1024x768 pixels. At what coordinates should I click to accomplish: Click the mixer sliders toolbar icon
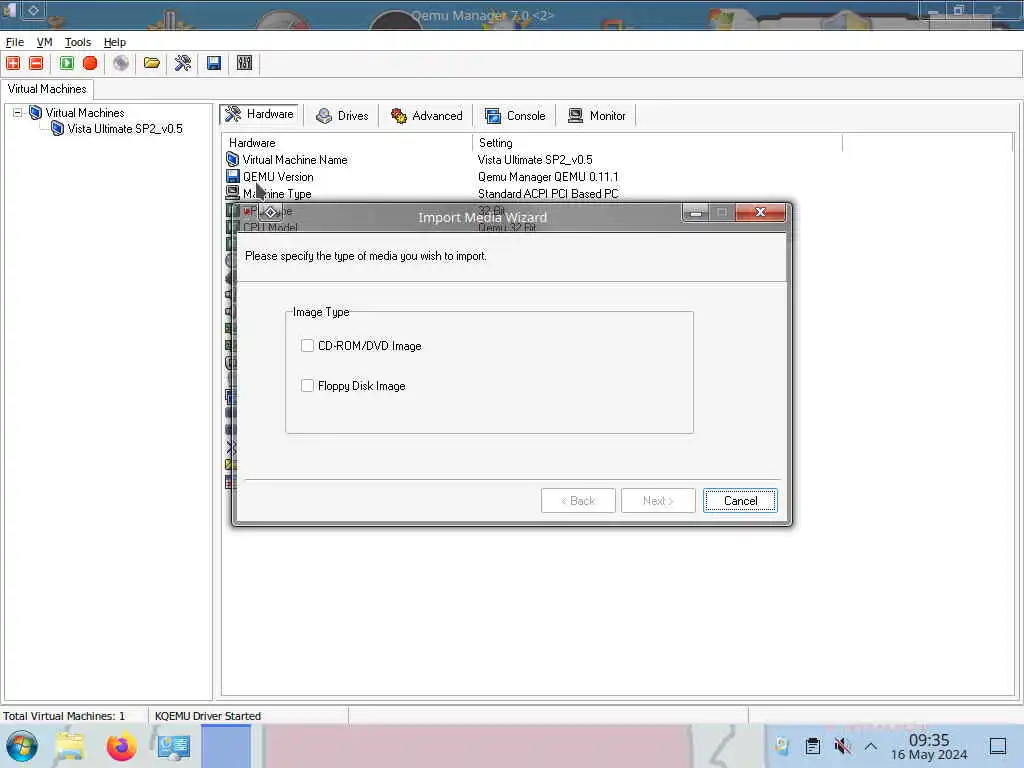click(245, 63)
